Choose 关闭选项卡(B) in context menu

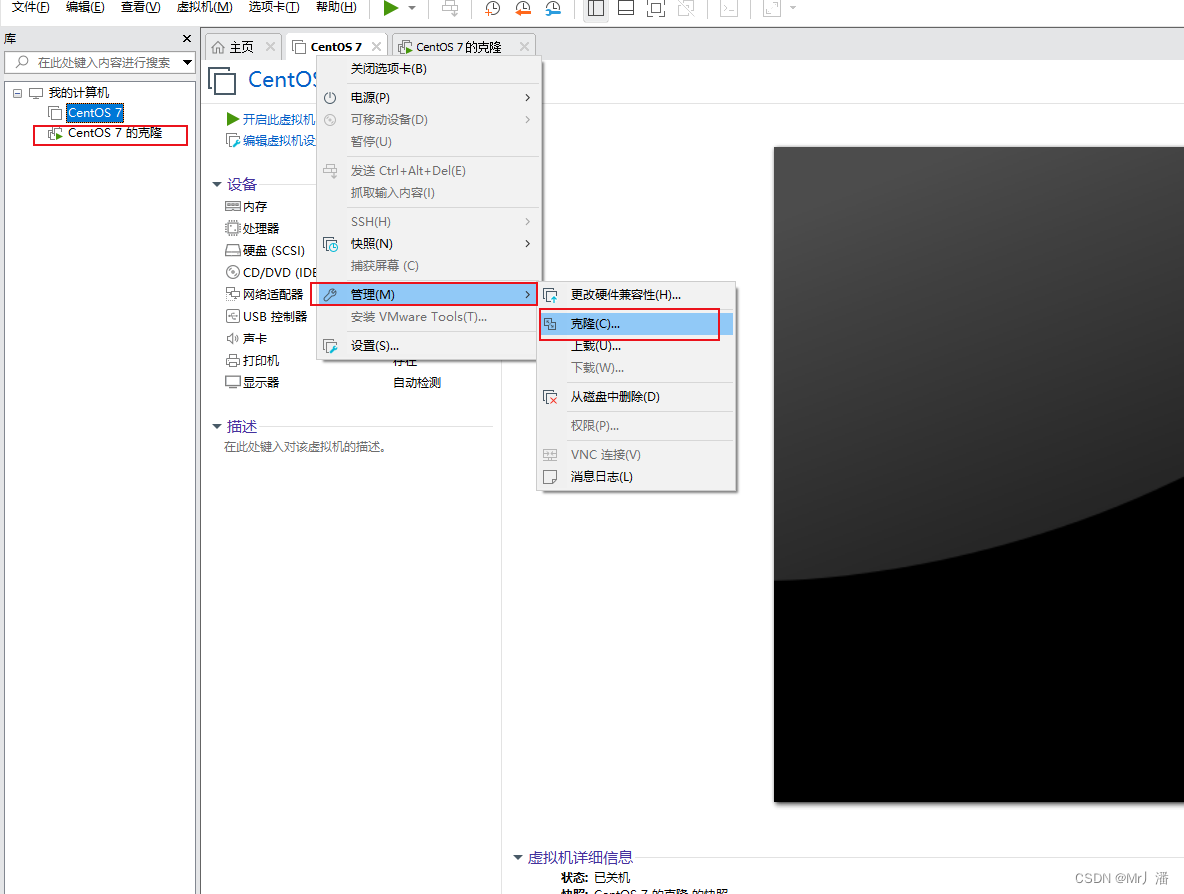point(428,69)
